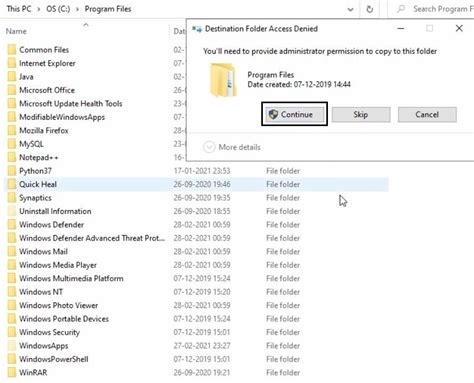Image resolution: width=474 pixels, height=383 pixels.
Task: Select Microsoft Office folder icon
Action: click(12, 90)
